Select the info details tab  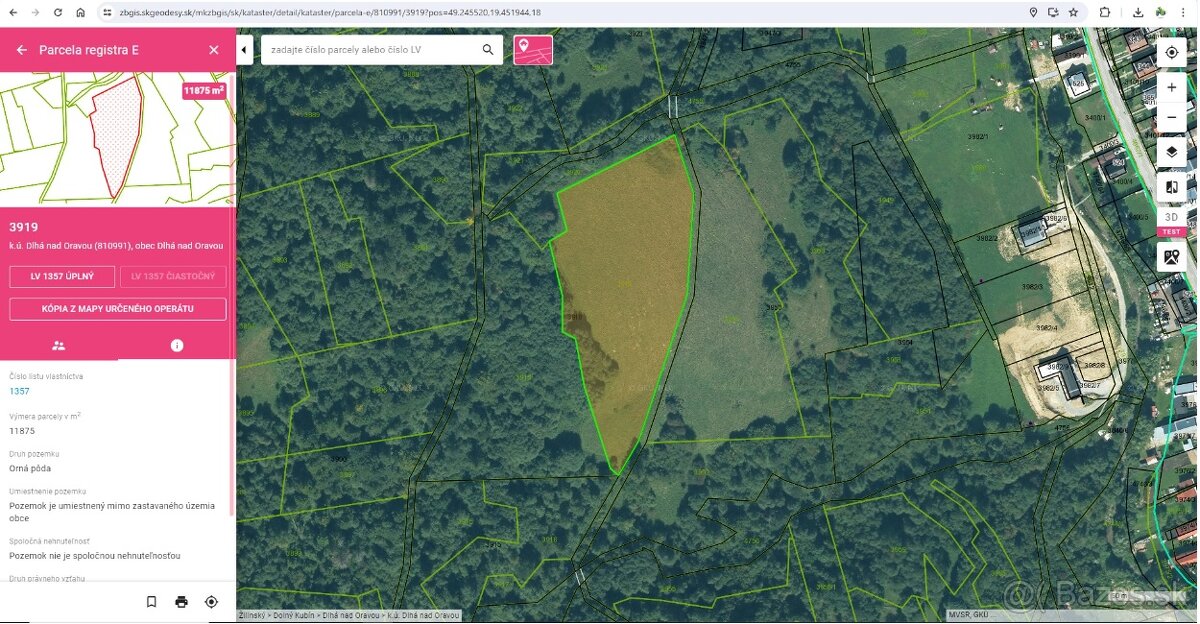tap(177, 345)
